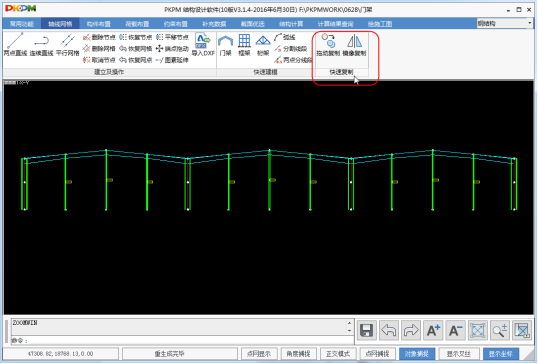Click the drag copy button (拖动复制)
This screenshot has width=538, height=364.
(328, 45)
